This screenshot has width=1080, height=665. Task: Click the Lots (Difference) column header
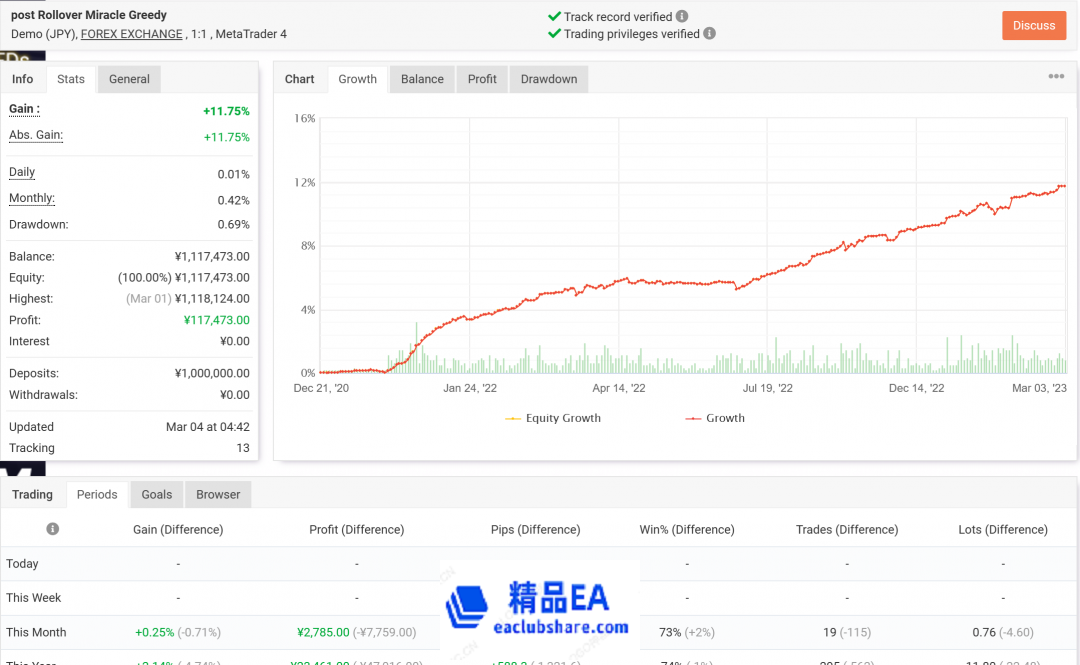point(1003,529)
